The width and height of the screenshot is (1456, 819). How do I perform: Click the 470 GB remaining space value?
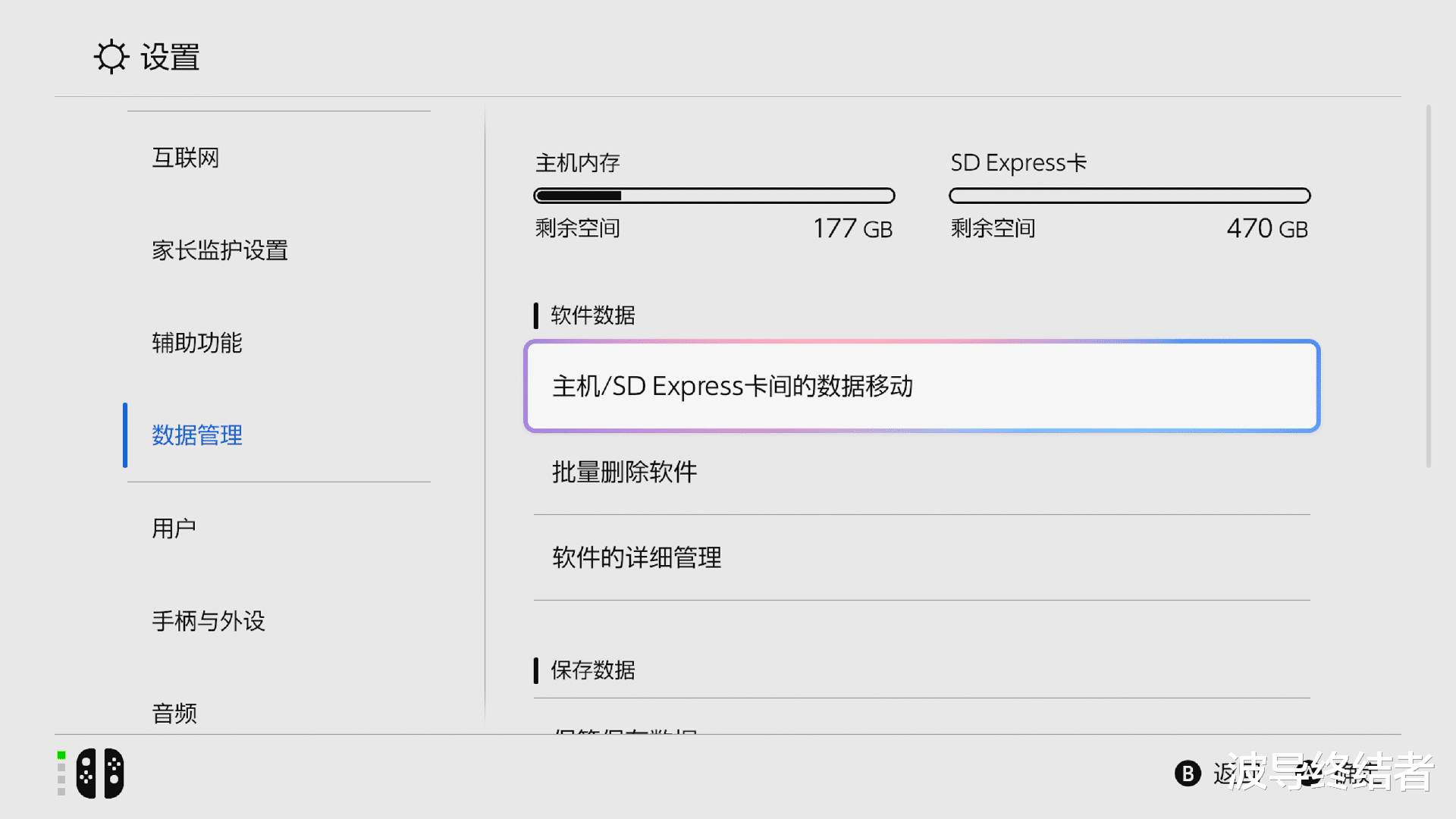tap(1267, 228)
